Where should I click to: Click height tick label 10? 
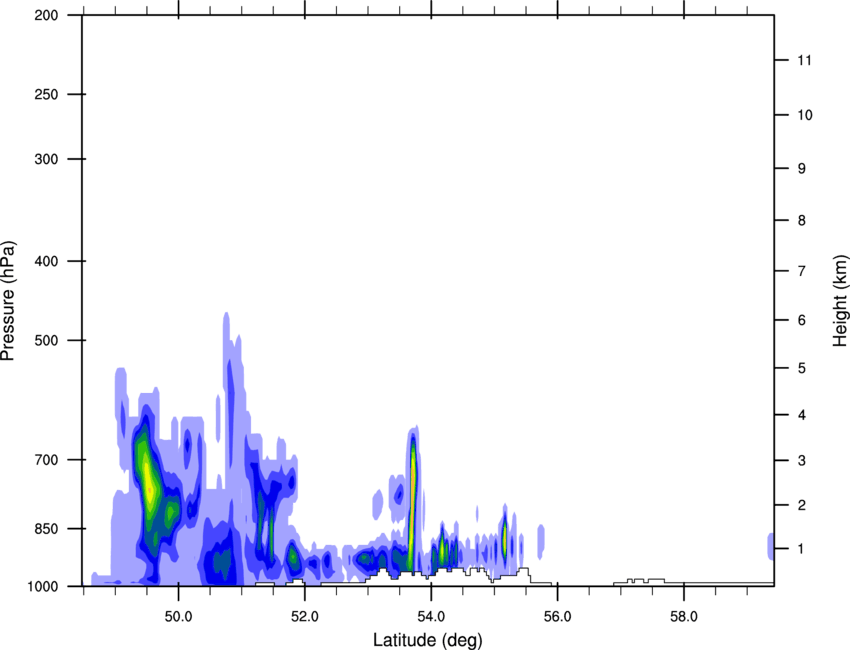[804, 115]
